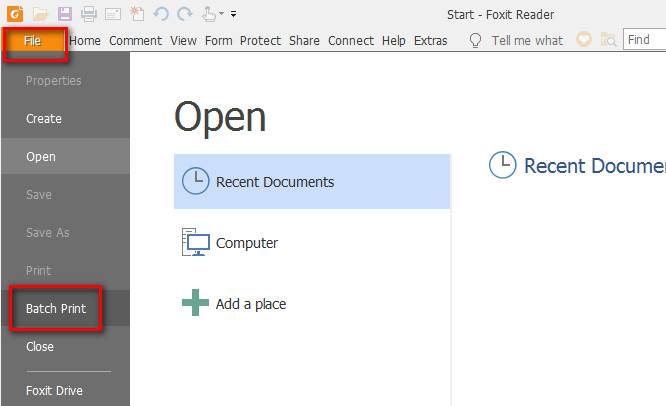Click the orange heart favorite icon

(584, 39)
